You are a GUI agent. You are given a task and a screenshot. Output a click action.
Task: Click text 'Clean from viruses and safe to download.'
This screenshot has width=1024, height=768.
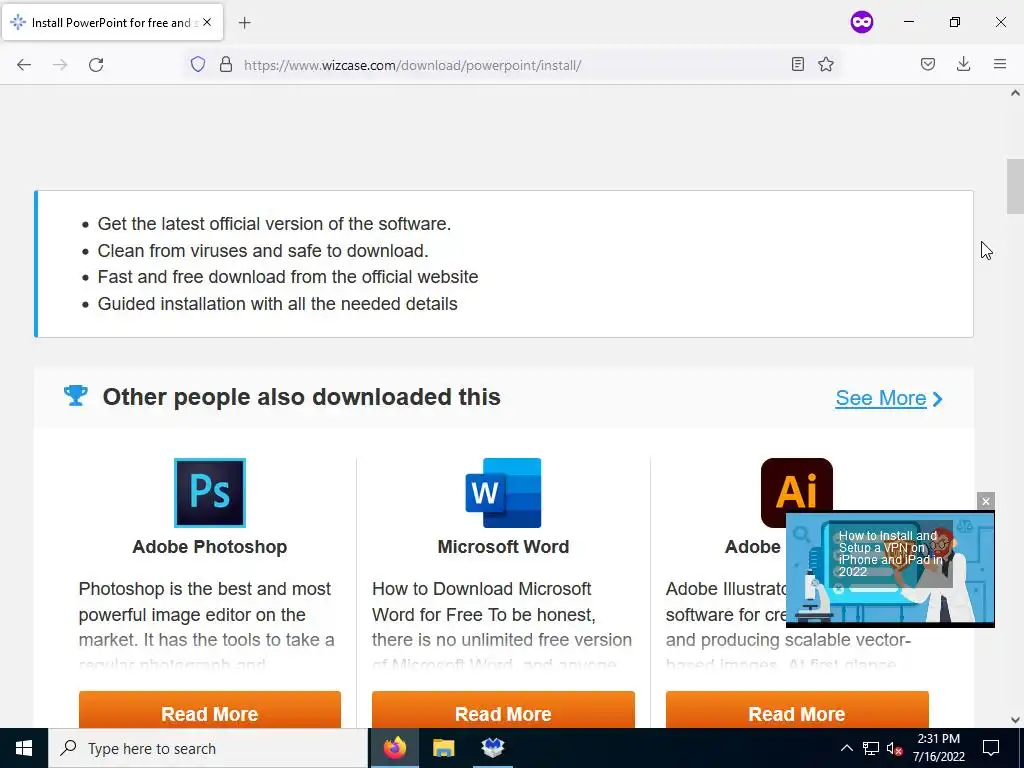click(x=263, y=251)
